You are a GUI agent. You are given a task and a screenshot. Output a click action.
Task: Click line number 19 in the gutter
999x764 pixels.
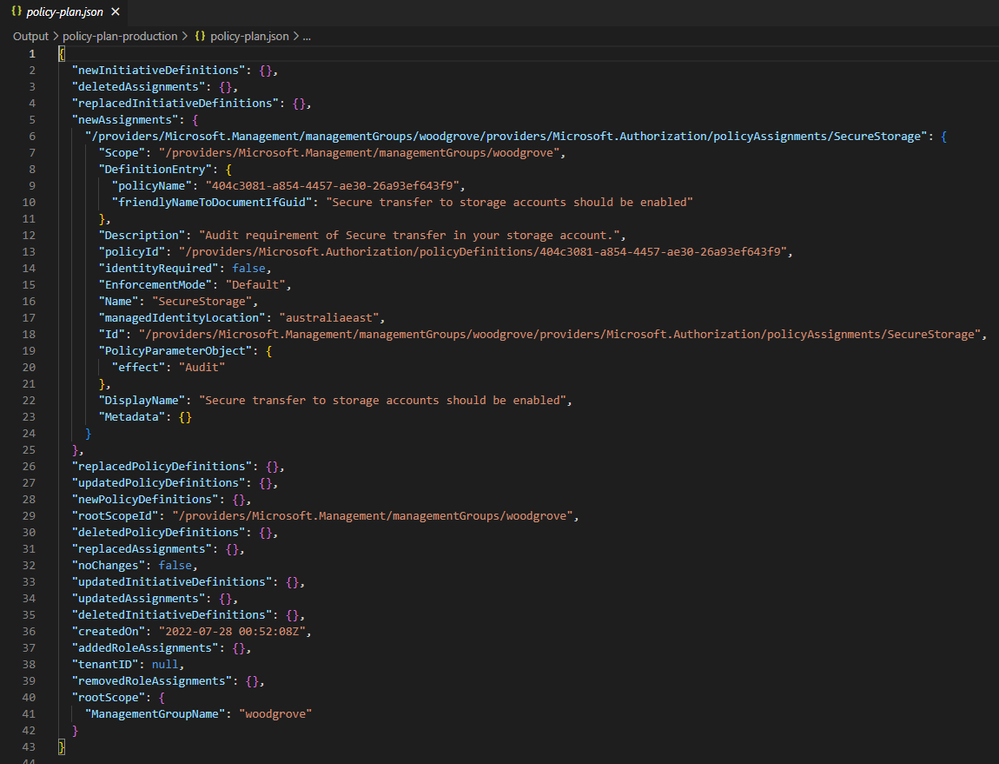pos(29,351)
